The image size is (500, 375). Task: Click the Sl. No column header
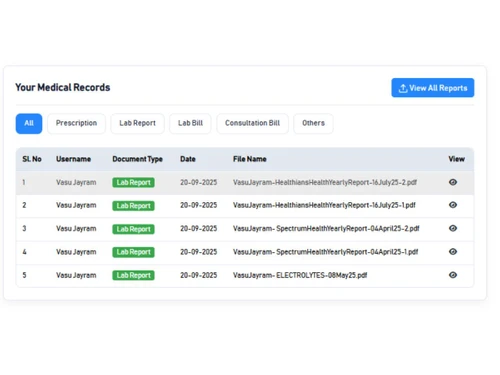[x=32, y=159]
